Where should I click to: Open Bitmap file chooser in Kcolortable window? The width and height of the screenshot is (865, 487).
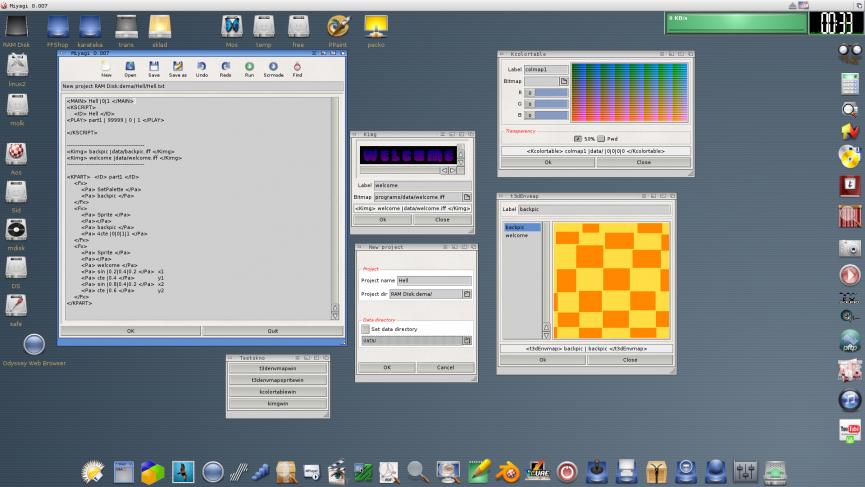[563, 80]
